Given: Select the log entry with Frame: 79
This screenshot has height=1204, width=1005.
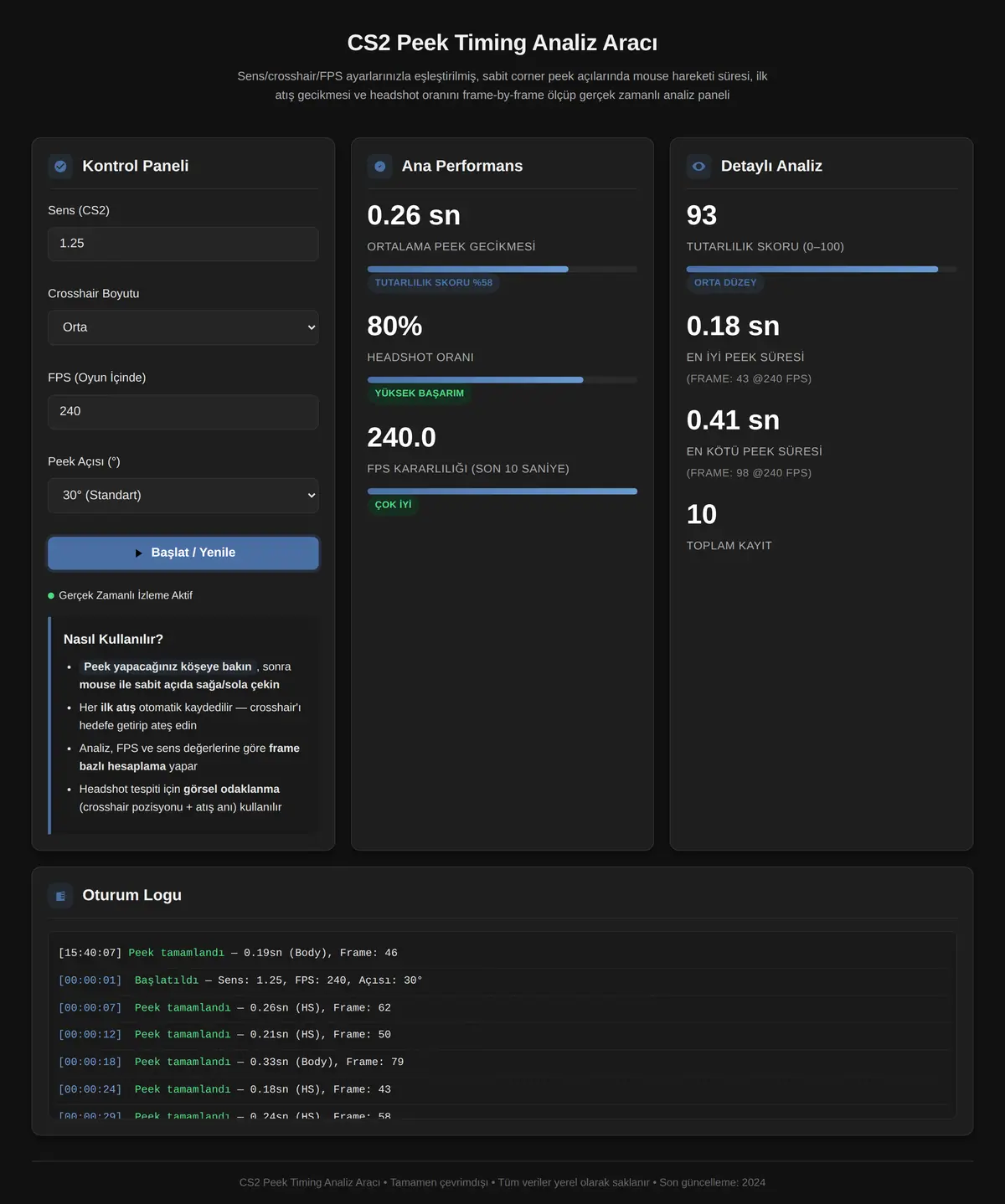Looking at the screenshot, I should (x=502, y=1062).
